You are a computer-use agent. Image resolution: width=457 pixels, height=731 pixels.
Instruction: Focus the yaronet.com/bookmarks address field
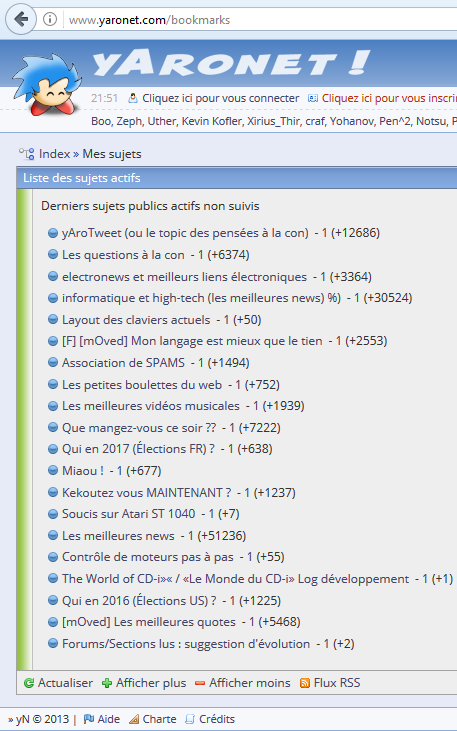pyautogui.click(x=261, y=20)
